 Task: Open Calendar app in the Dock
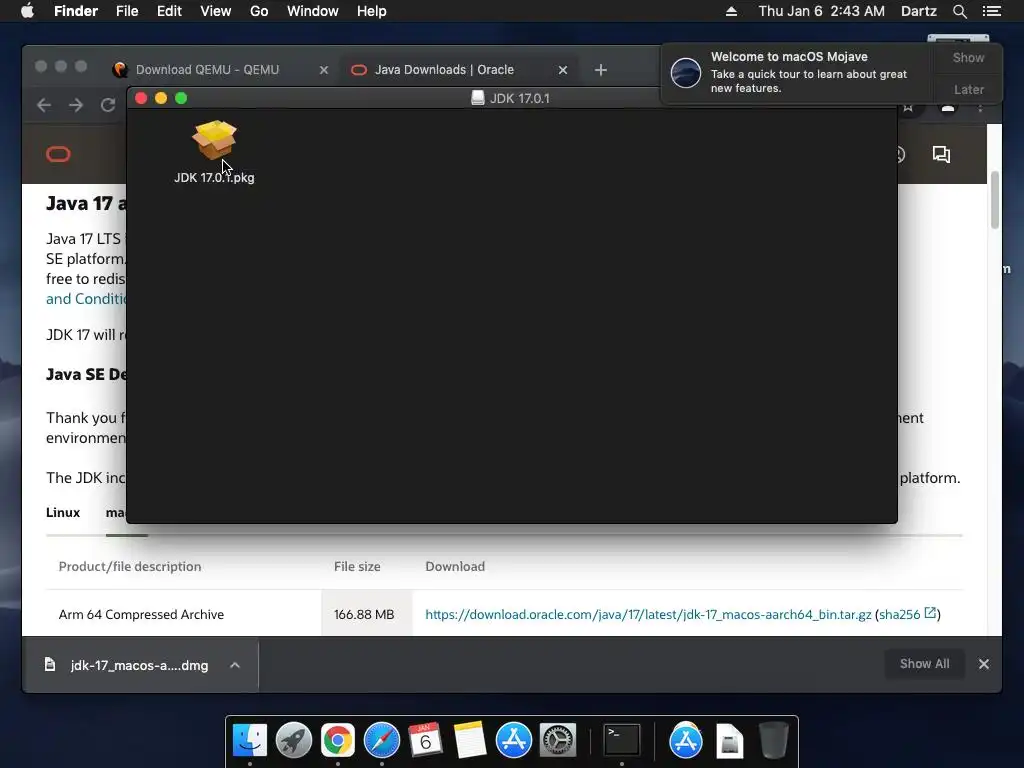click(x=425, y=740)
